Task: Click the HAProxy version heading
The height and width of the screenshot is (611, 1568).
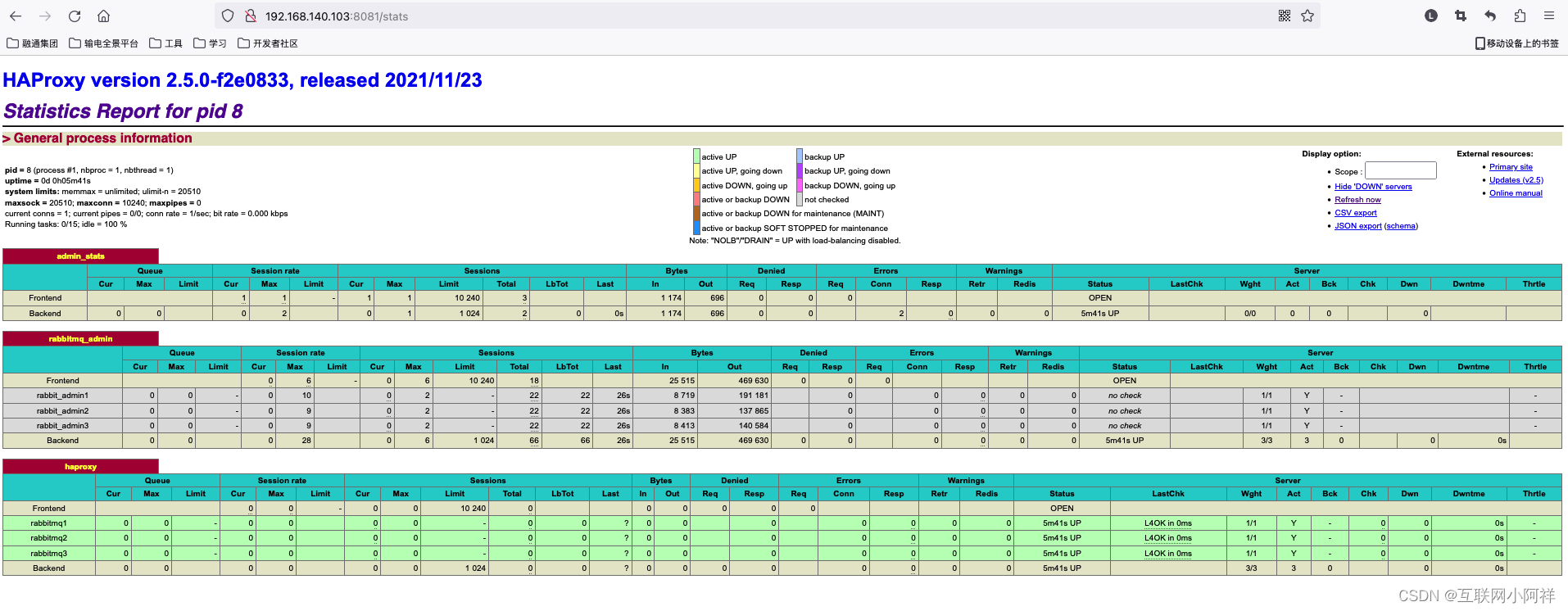Action: click(242, 80)
